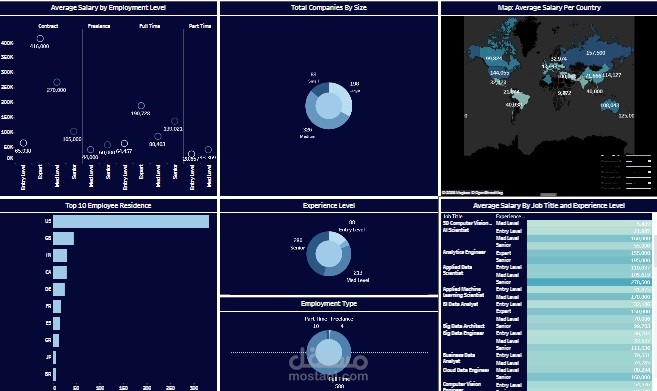Image resolution: width=657 pixels, height=391 pixels.
Task: Click the CA bar in Employee Residence chart
Action: [x=60, y=272]
